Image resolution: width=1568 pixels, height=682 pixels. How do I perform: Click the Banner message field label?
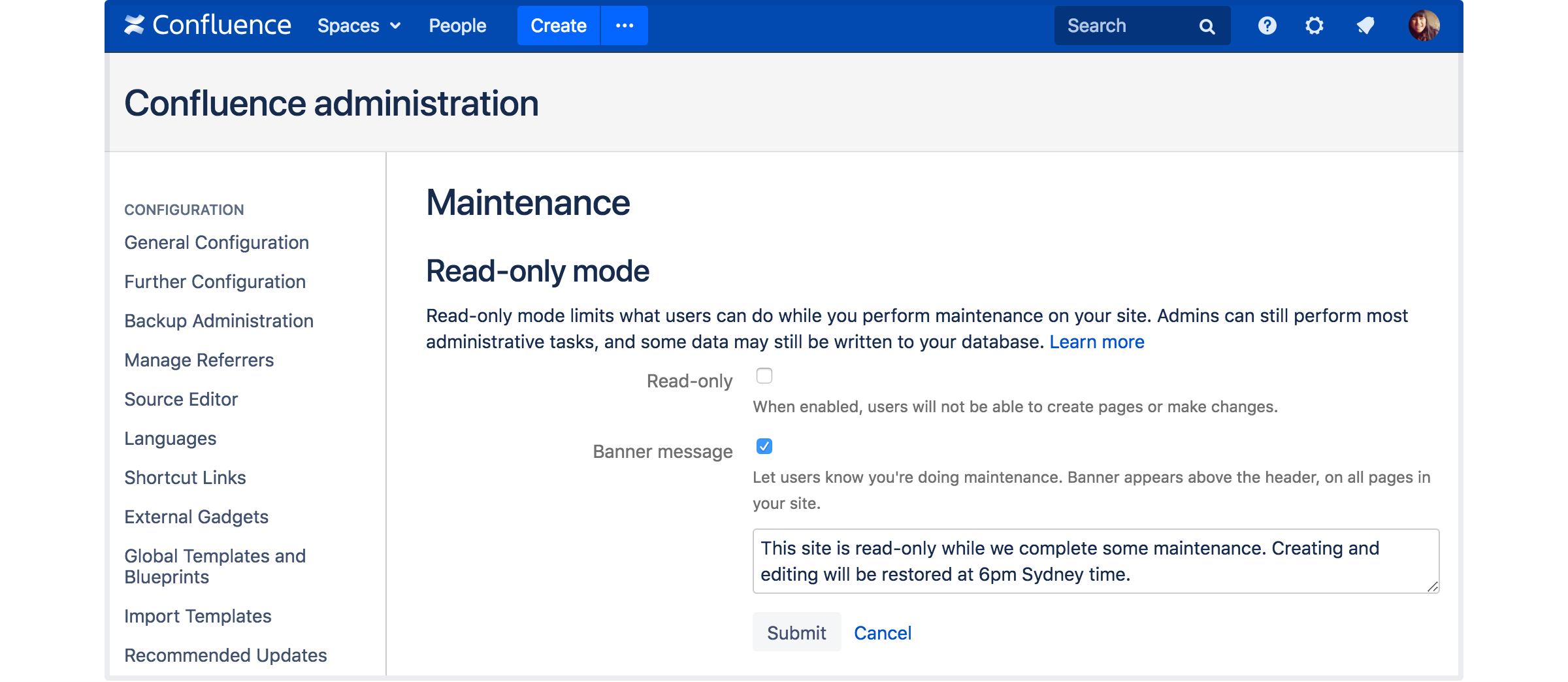click(x=662, y=451)
